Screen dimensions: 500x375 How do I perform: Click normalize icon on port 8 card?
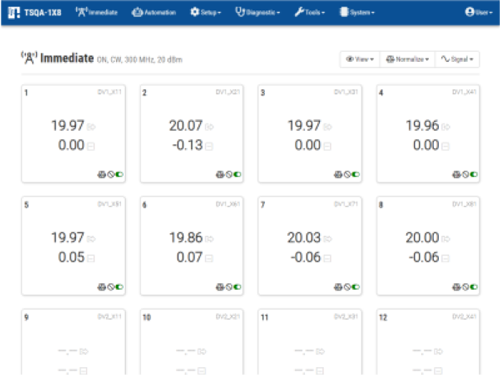tap(457, 287)
